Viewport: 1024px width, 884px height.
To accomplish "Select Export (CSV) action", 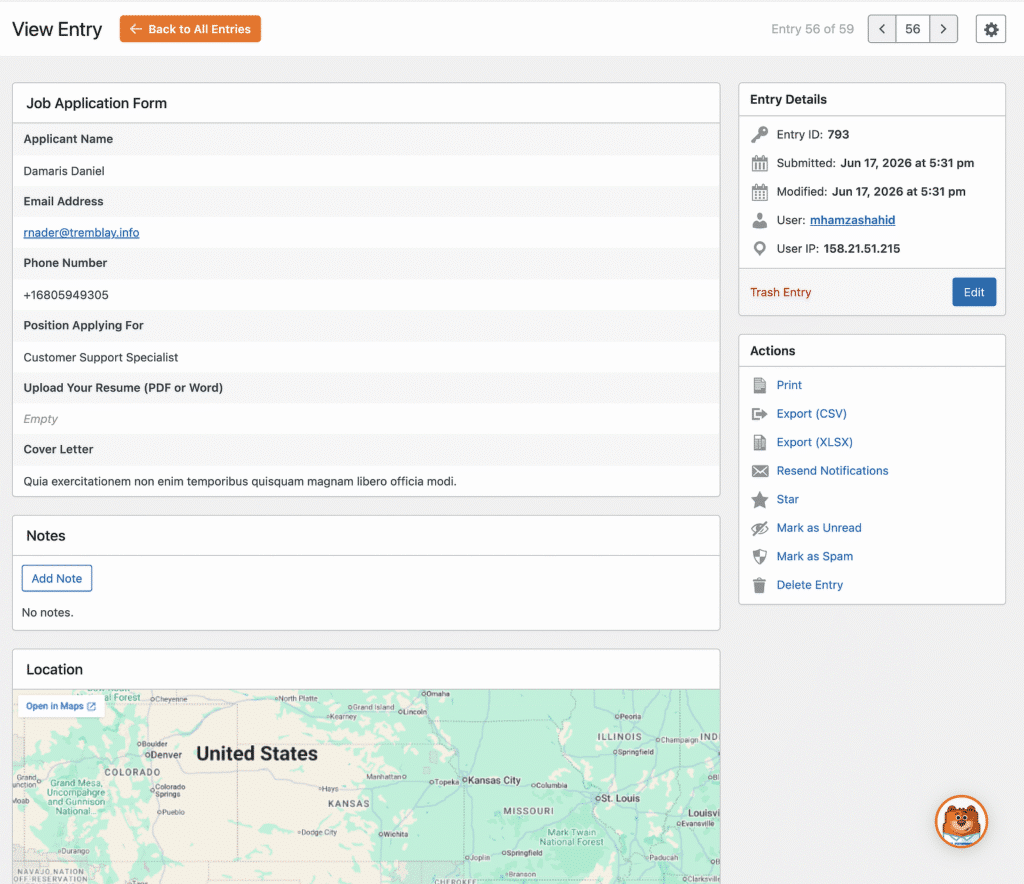I will coord(811,414).
